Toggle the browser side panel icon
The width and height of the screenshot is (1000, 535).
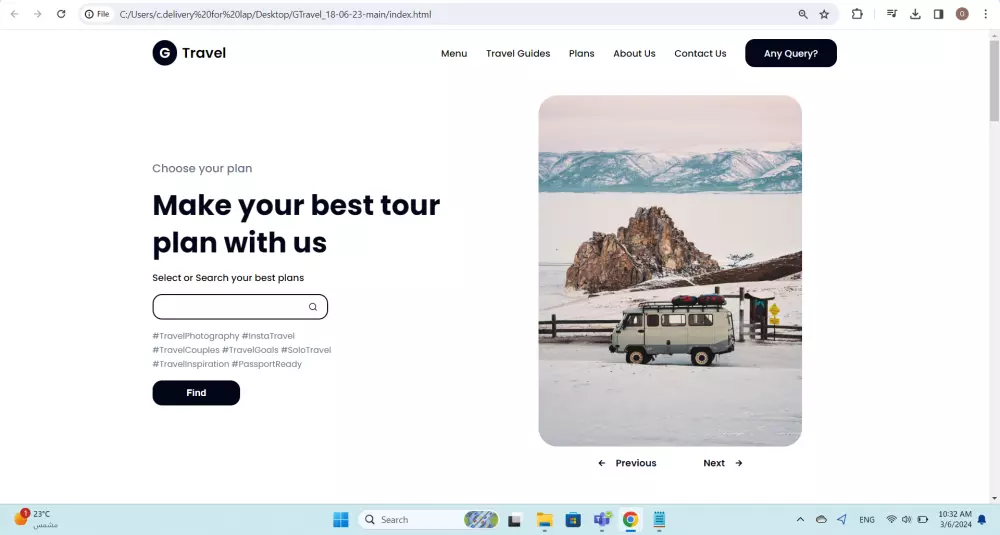pos(938,14)
